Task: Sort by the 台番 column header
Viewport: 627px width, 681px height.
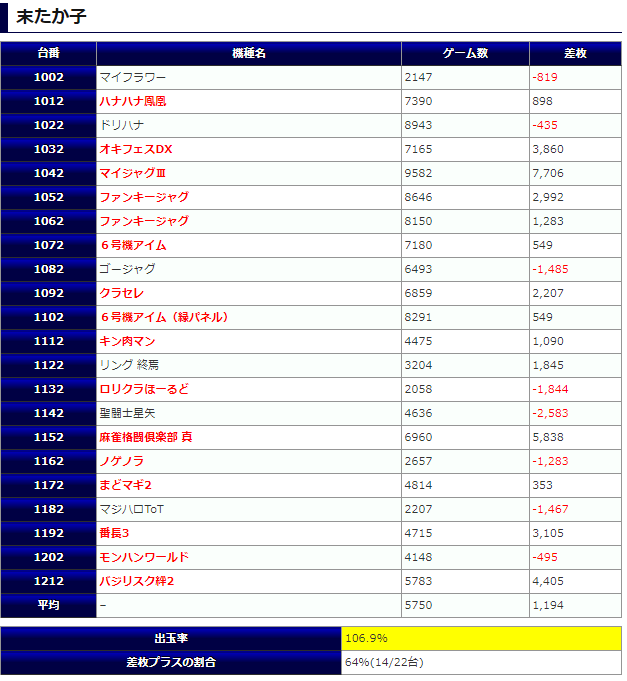Action: (x=49, y=53)
